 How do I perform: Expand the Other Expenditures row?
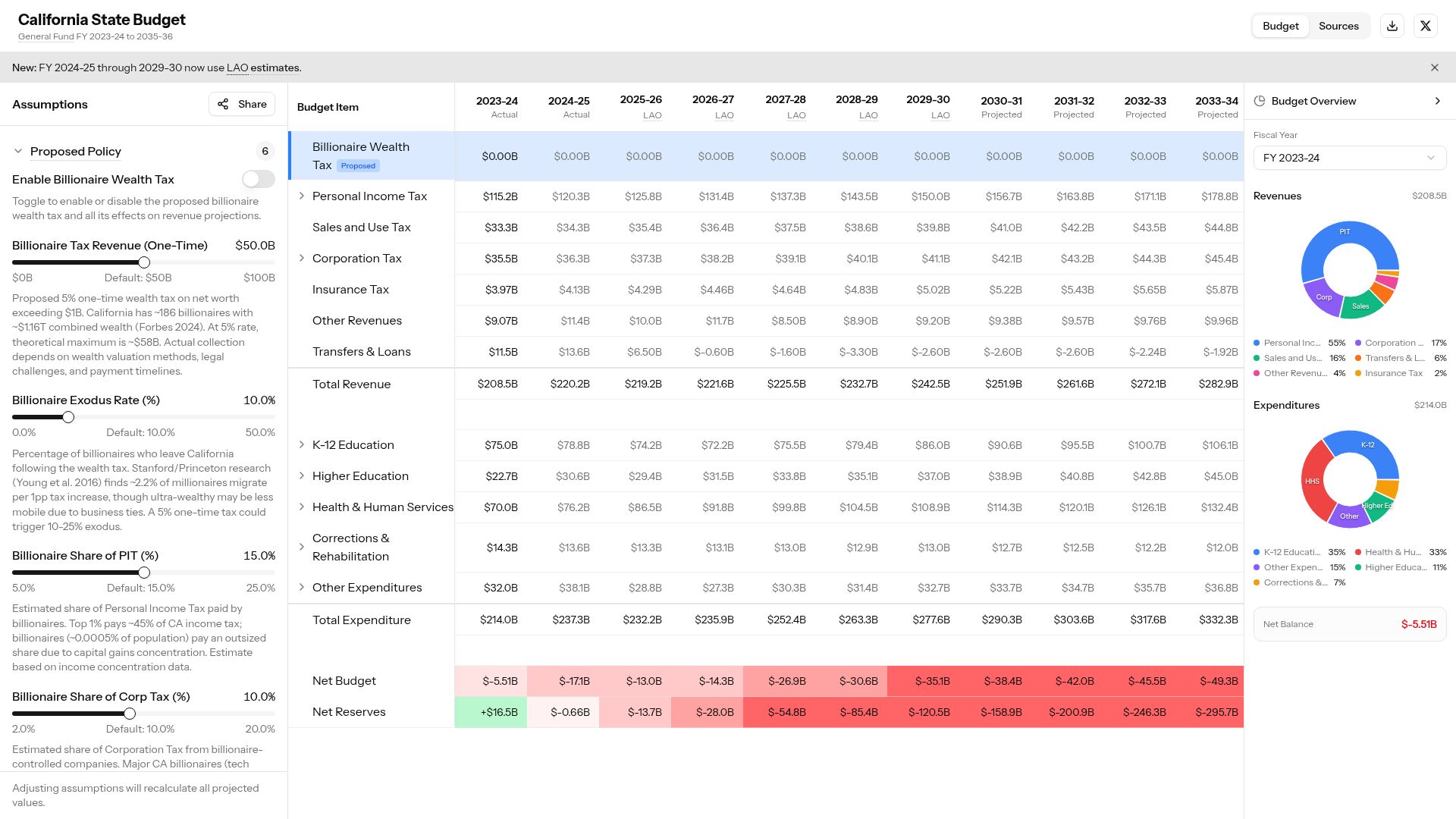[302, 587]
